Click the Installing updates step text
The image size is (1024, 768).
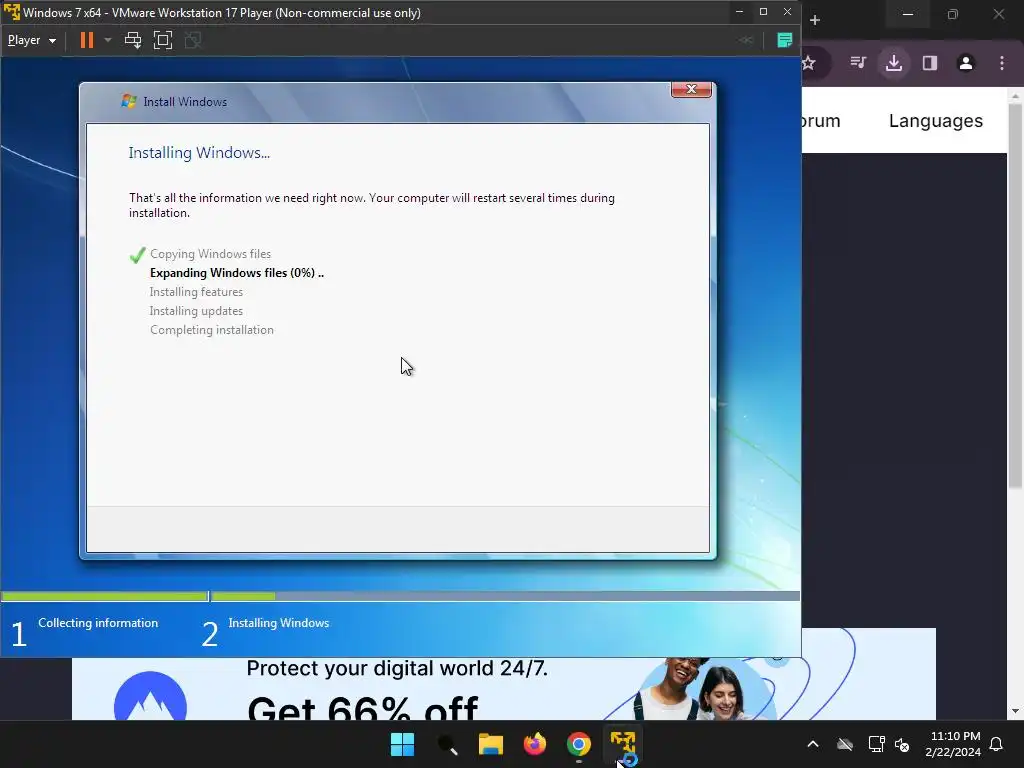coord(196,311)
